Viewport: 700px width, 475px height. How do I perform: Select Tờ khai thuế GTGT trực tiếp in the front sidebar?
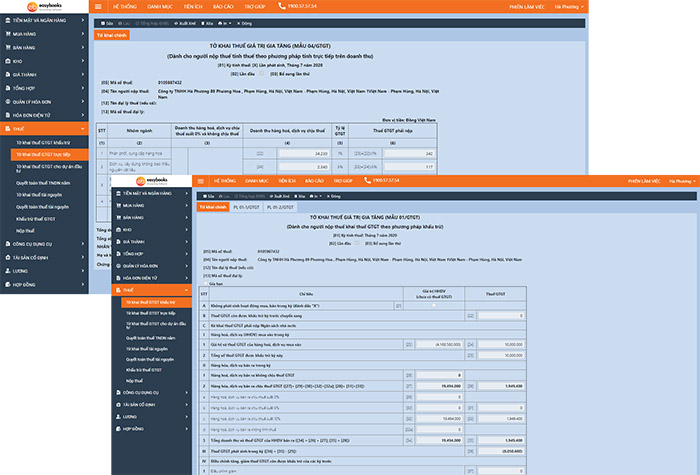[150, 313]
